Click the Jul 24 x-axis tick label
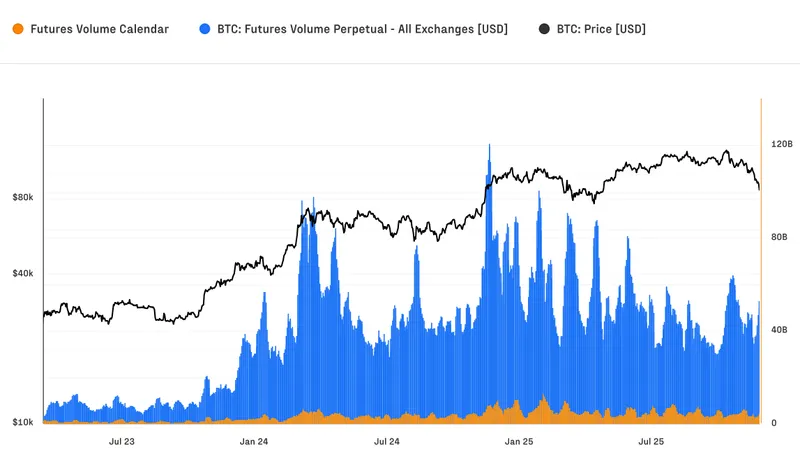800x461 pixels. [x=387, y=441]
